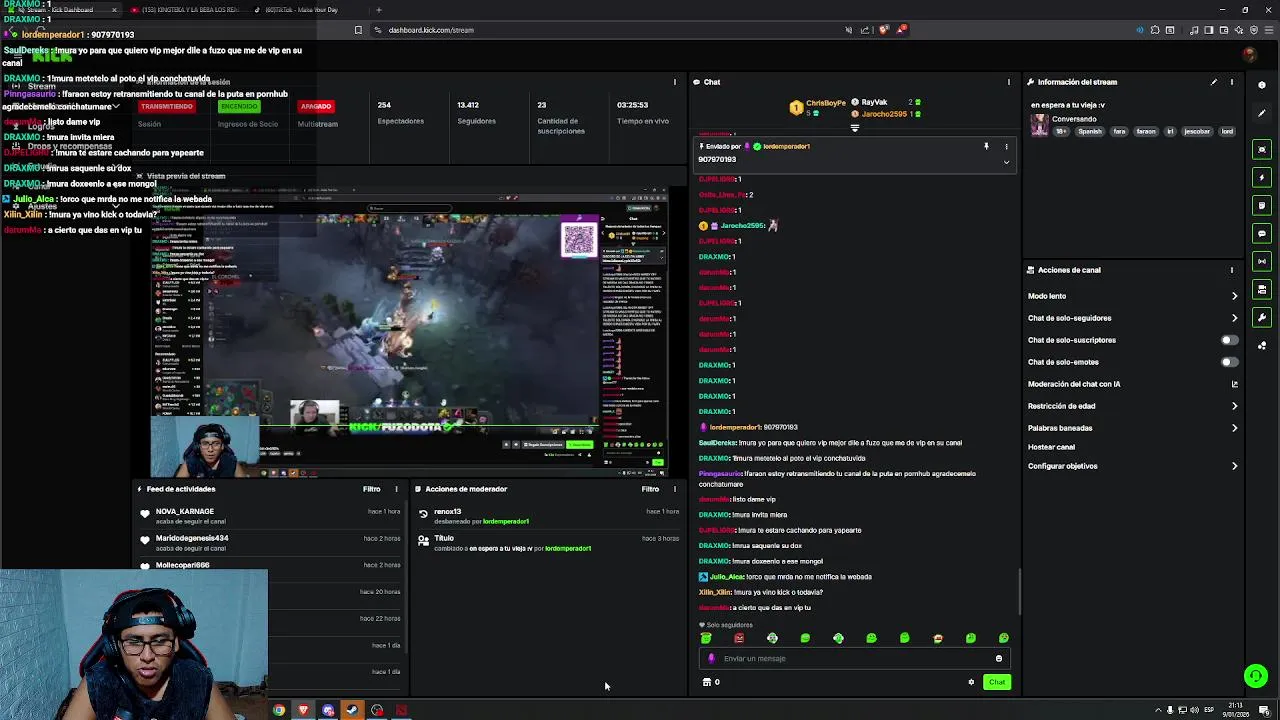The width and height of the screenshot is (1280, 720).
Task: Open the pinned message three-dot menu
Action: pos(1006,147)
